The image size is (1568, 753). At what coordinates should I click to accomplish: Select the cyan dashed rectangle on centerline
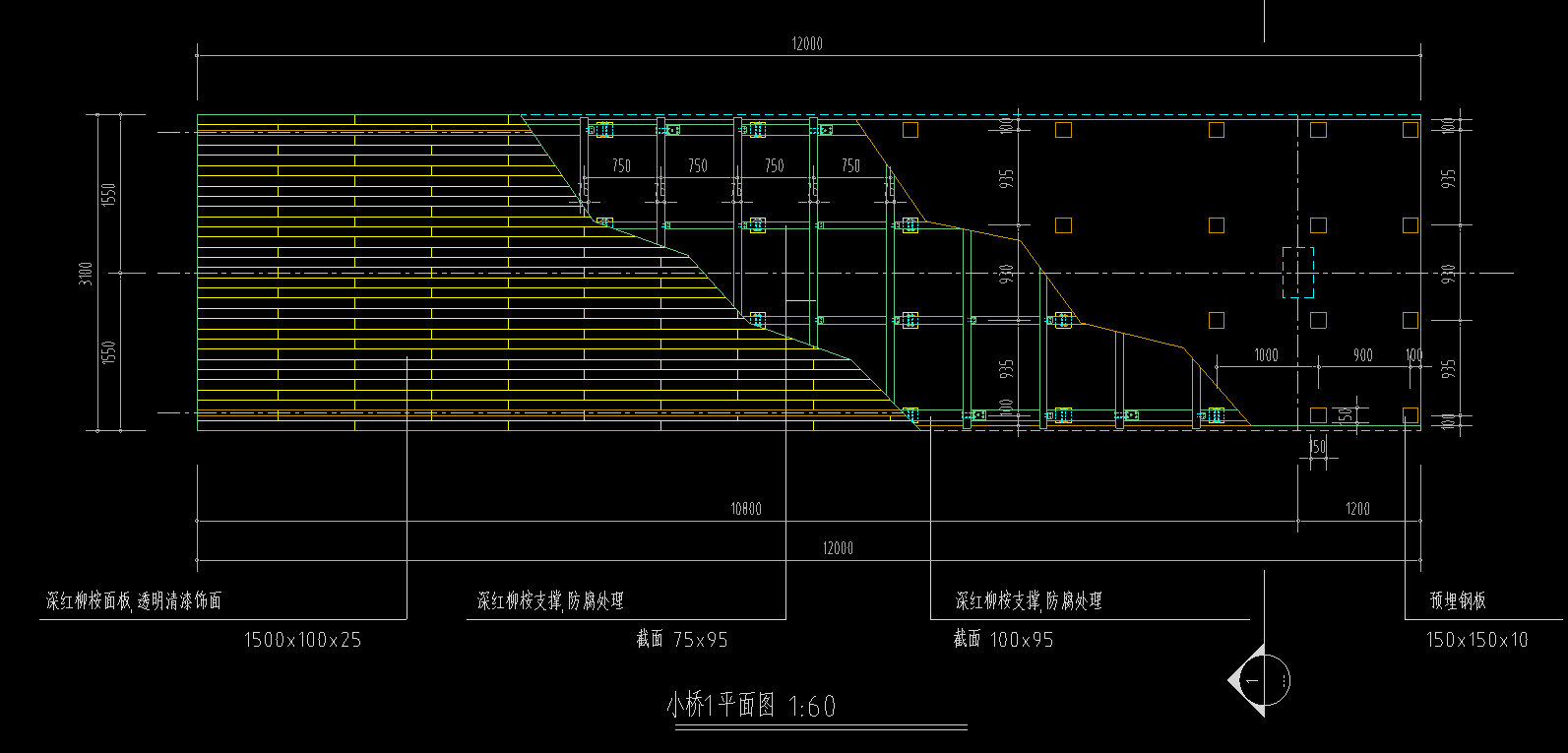(1297, 273)
